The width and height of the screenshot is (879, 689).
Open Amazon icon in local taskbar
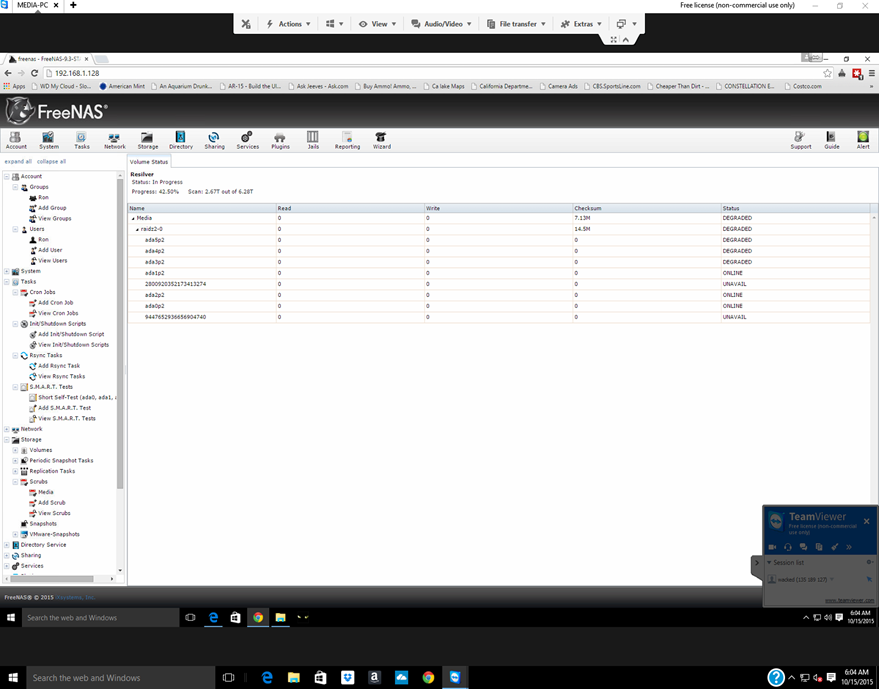tap(374, 677)
